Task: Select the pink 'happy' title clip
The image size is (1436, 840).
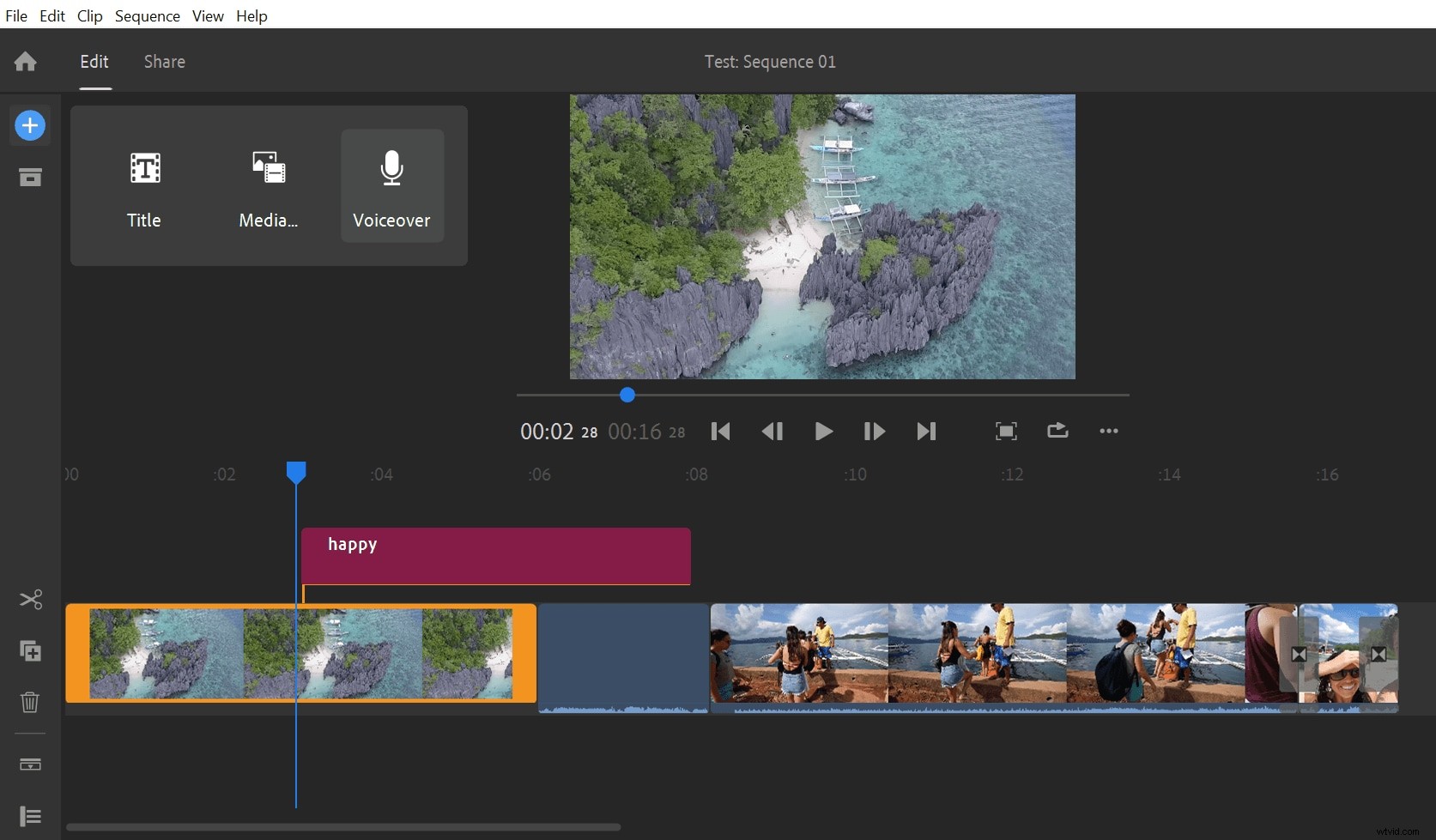Action: pyautogui.click(x=496, y=556)
